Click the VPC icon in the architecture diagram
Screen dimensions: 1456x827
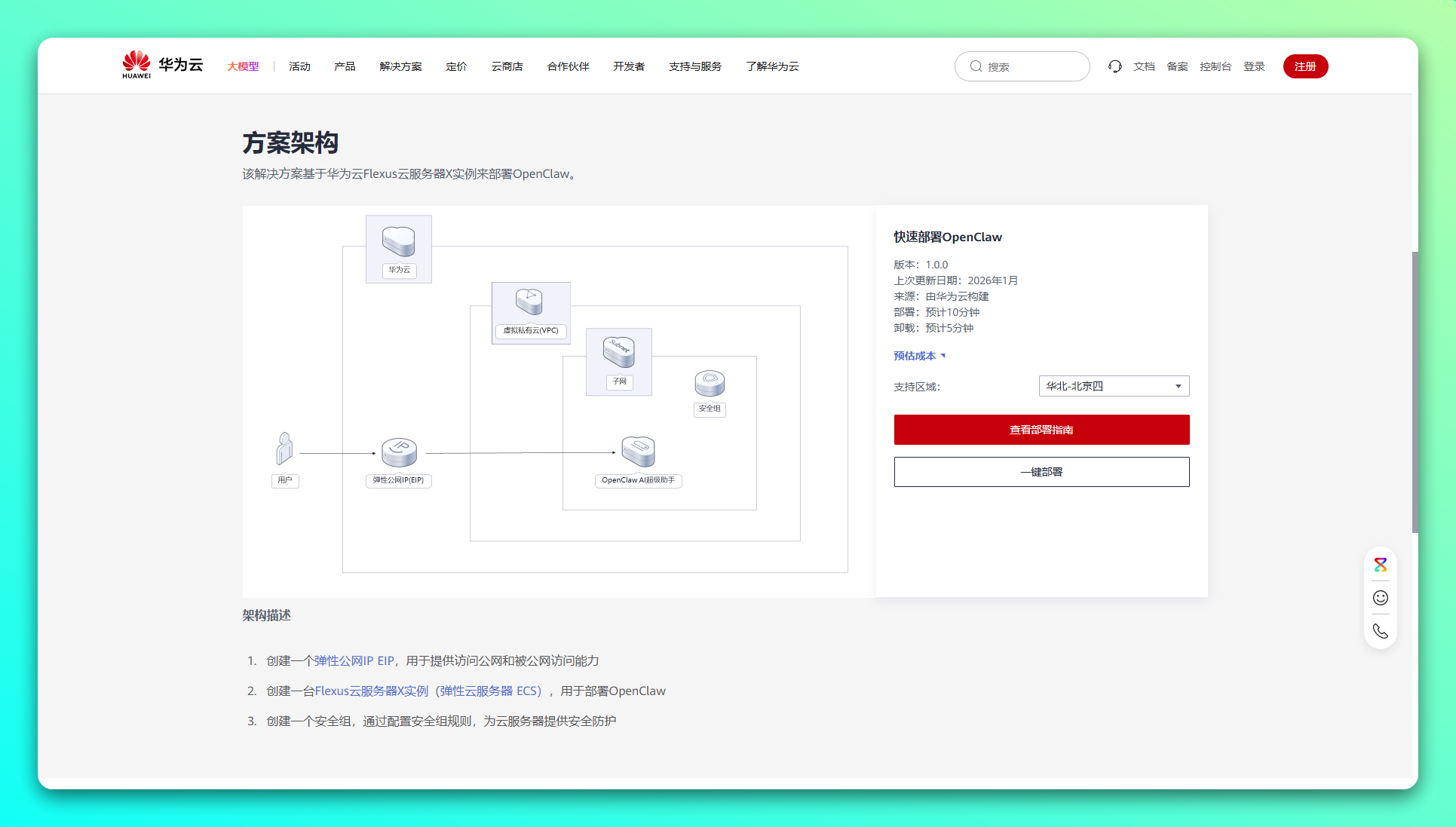tap(529, 302)
